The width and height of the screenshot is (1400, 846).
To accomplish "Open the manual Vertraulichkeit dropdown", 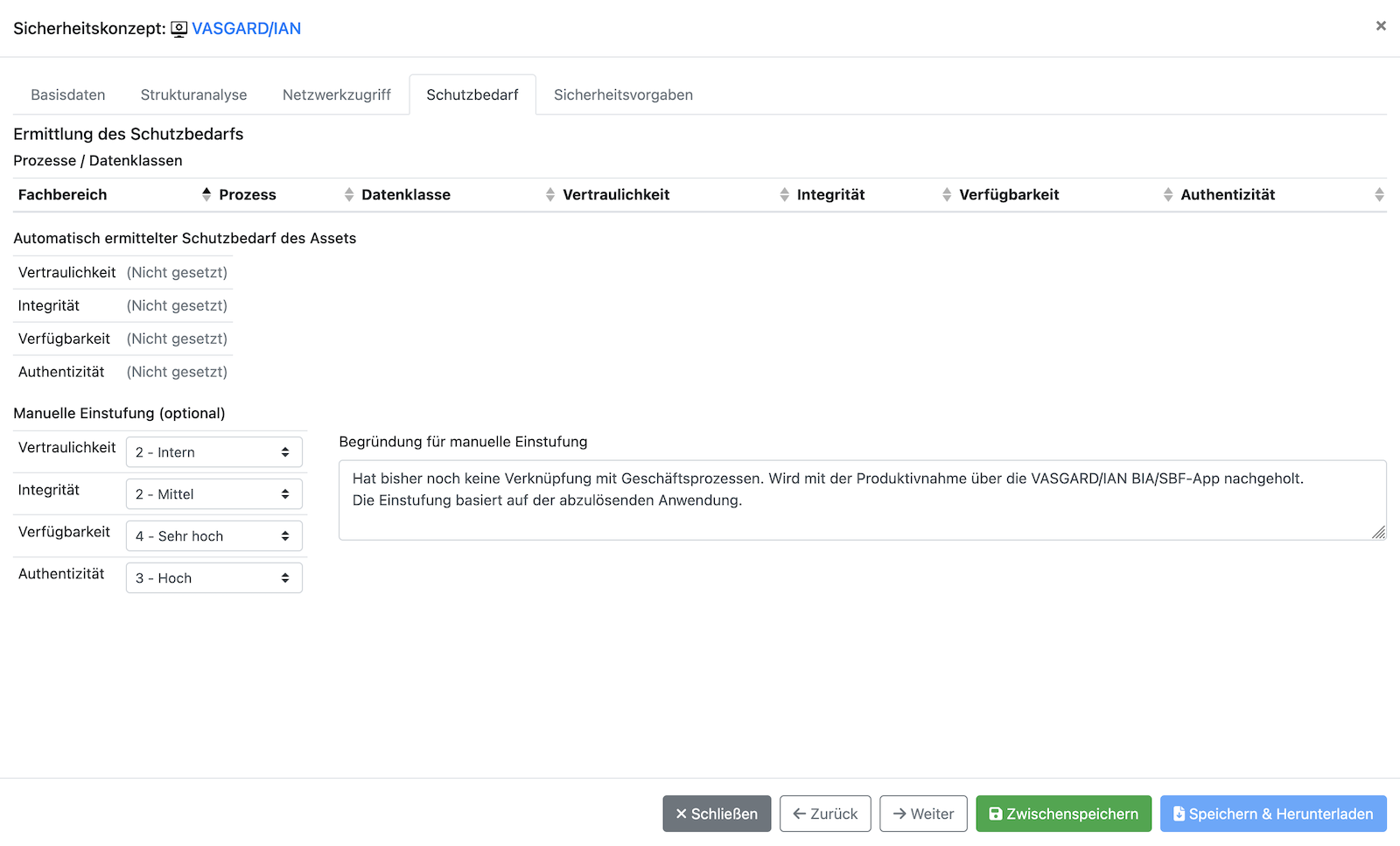I will coord(214,452).
